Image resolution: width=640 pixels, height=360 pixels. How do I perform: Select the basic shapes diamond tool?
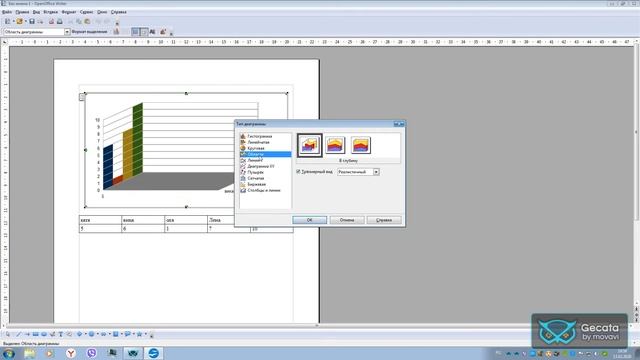pyautogui.click(x=80, y=334)
